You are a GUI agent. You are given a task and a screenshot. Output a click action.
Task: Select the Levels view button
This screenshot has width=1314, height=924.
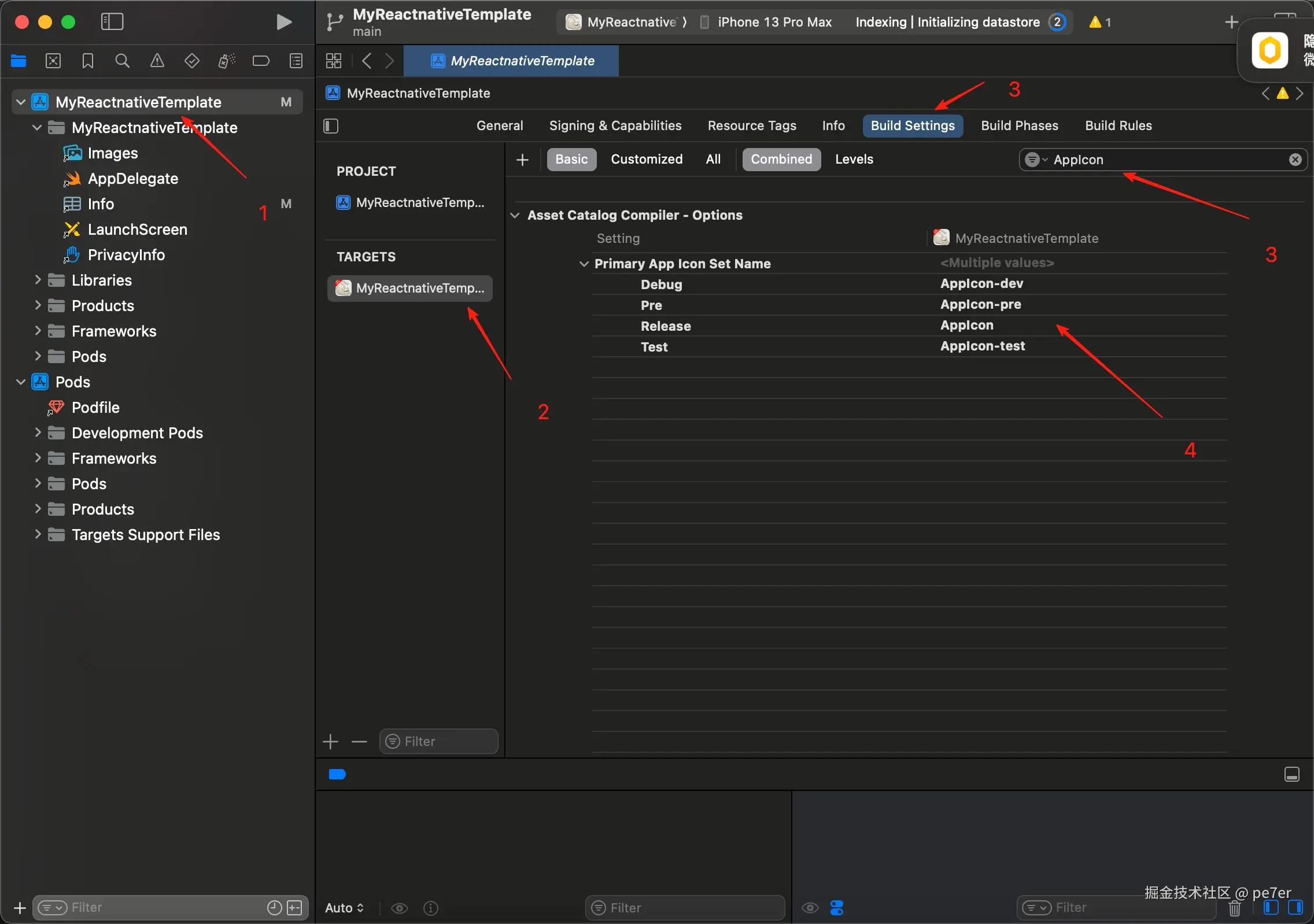click(x=854, y=160)
